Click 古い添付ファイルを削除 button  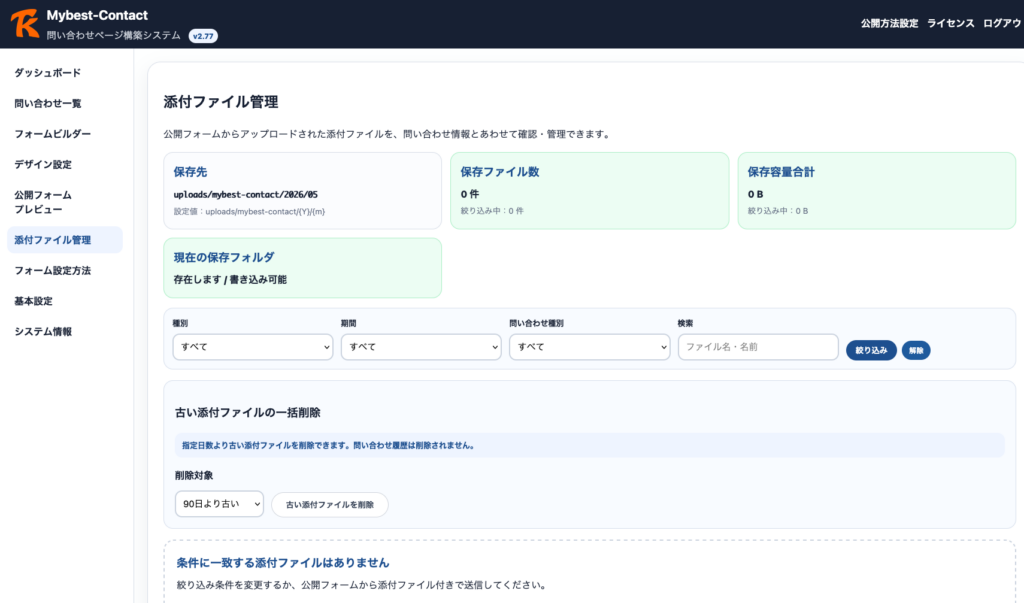pyautogui.click(x=330, y=504)
